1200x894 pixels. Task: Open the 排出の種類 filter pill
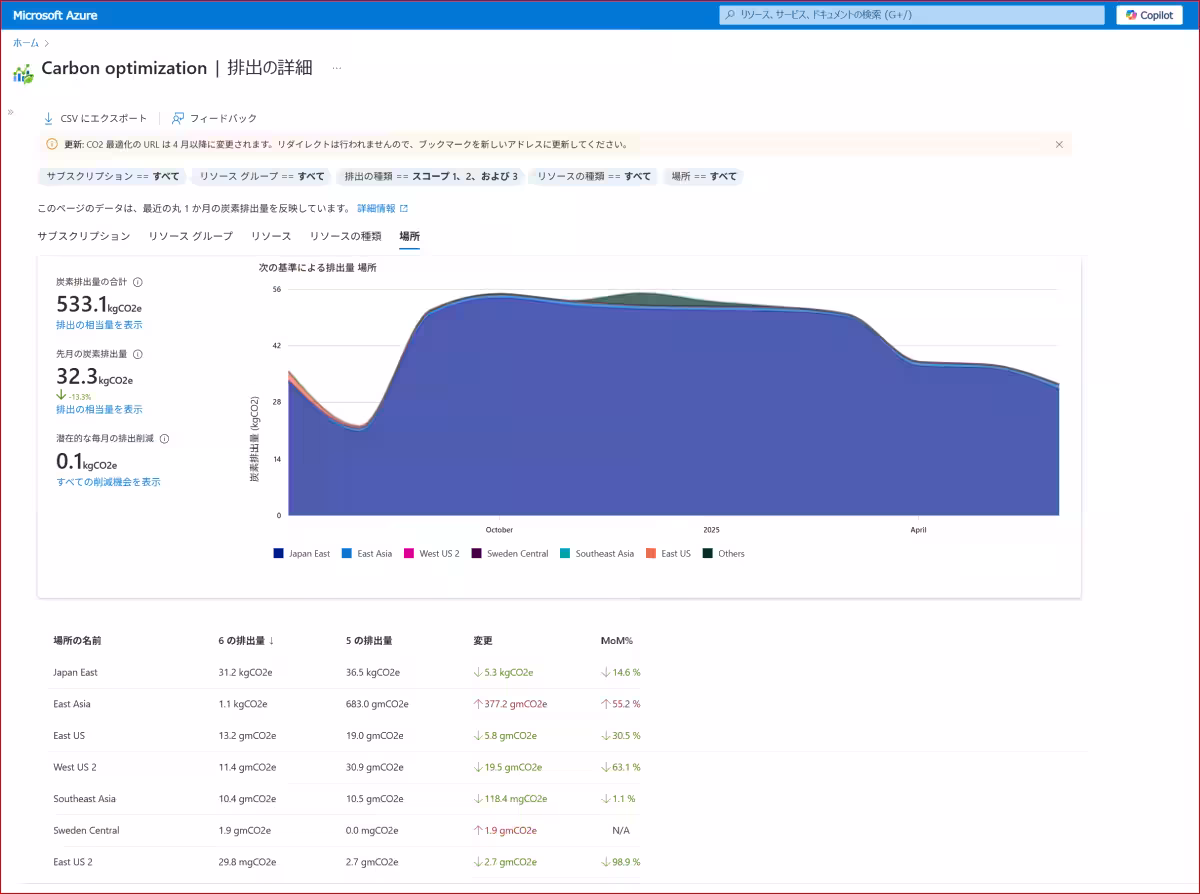tap(430, 176)
